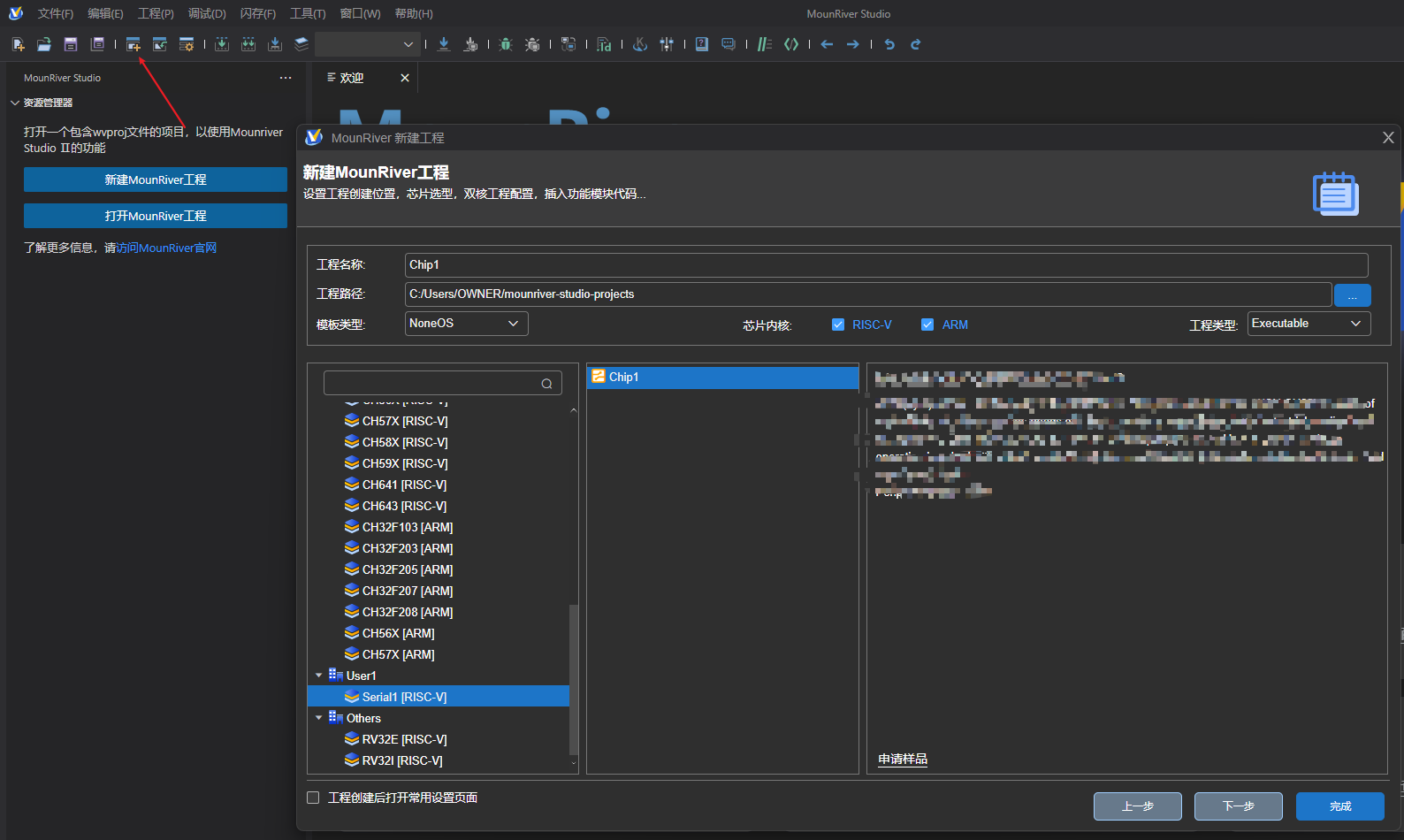Click the New MounRiver Project toolbar icon
1404x840 pixels.
point(134,44)
